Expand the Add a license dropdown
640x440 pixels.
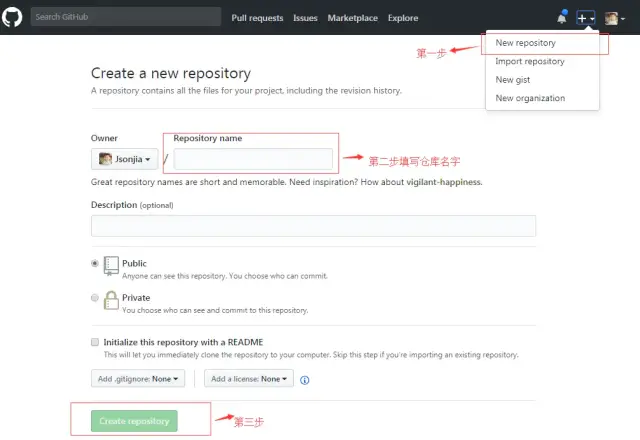click(249, 378)
